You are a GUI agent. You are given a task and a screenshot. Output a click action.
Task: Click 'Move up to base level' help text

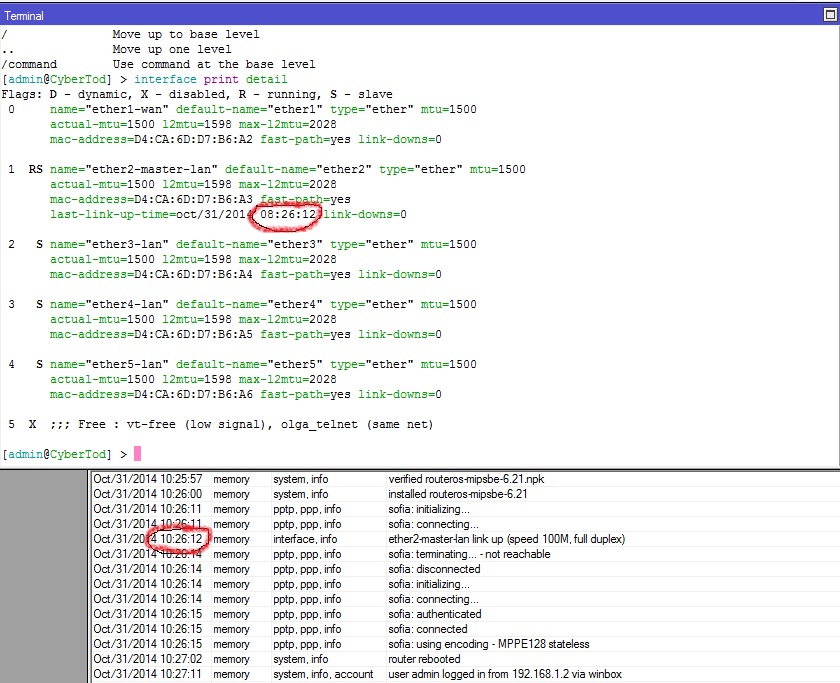point(186,34)
